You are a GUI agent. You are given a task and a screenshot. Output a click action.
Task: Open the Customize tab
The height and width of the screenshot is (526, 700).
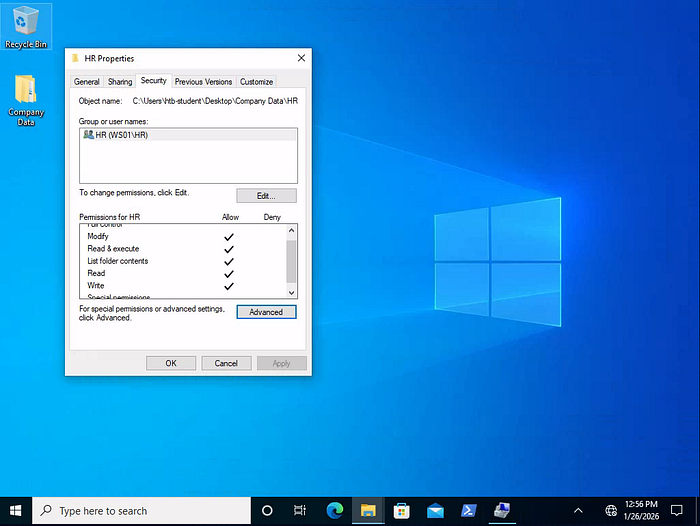point(256,82)
